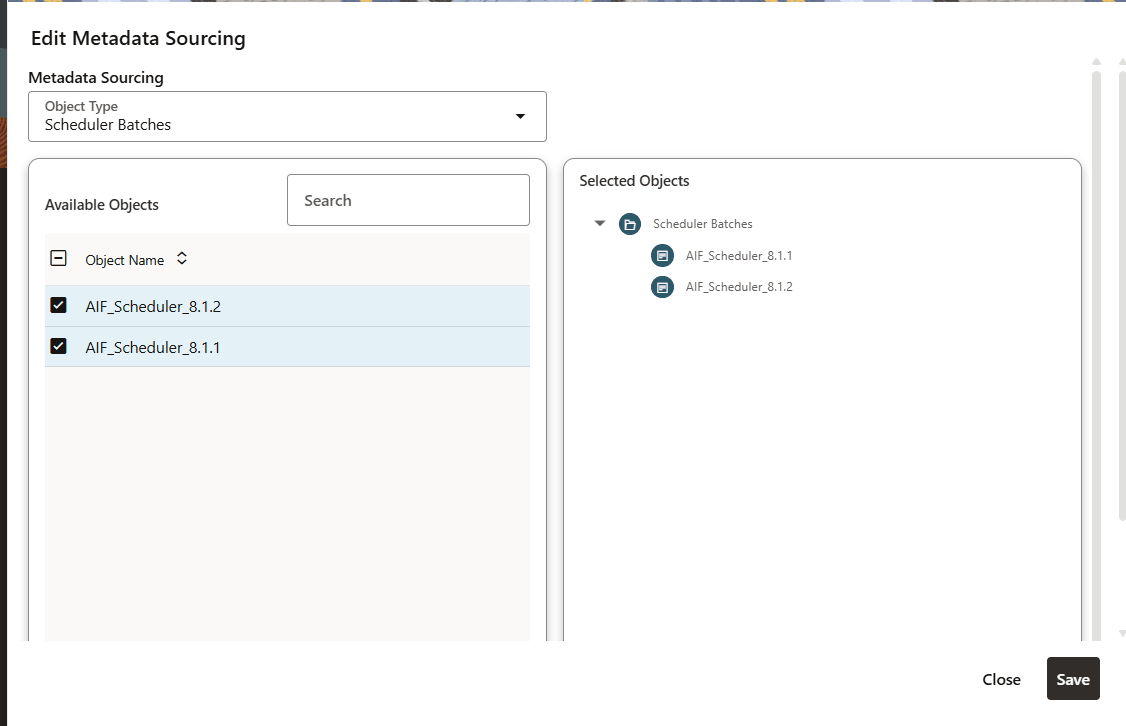Image resolution: width=1126 pixels, height=726 pixels.
Task: Click the sort icon next to Object Name
Action: click(x=181, y=258)
